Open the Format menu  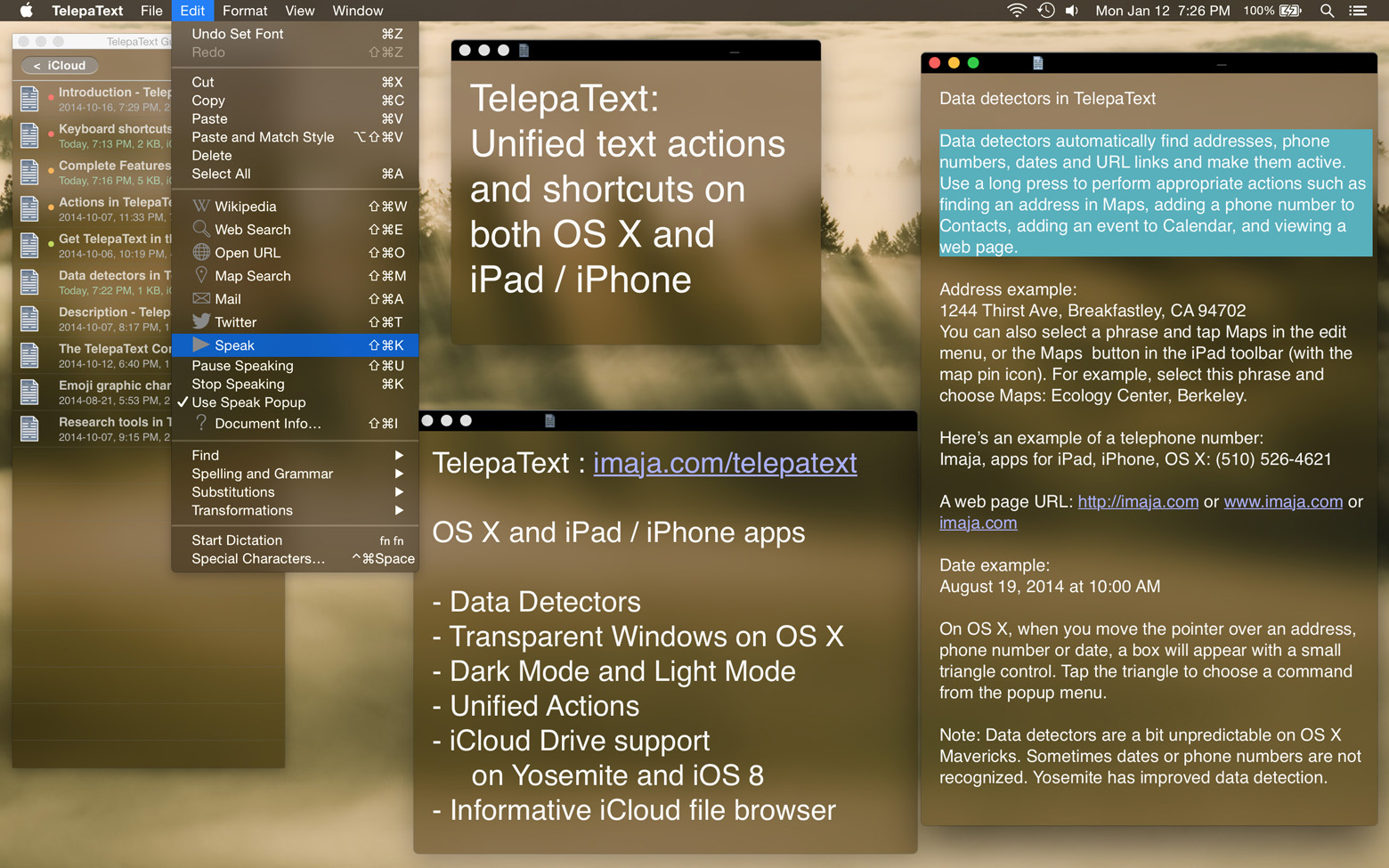[x=245, y=11]
